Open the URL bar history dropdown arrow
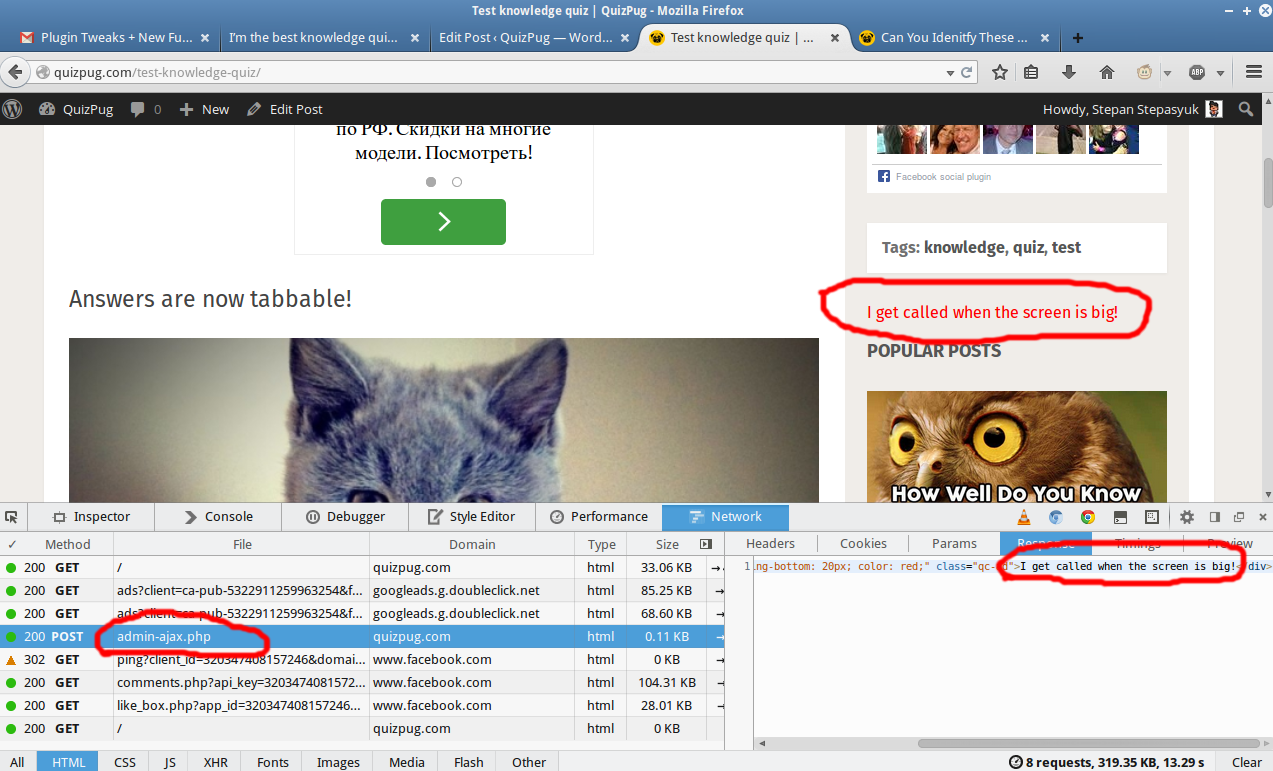The height and width of the screenshot is (771, 1273). click(x=950, y=73)
